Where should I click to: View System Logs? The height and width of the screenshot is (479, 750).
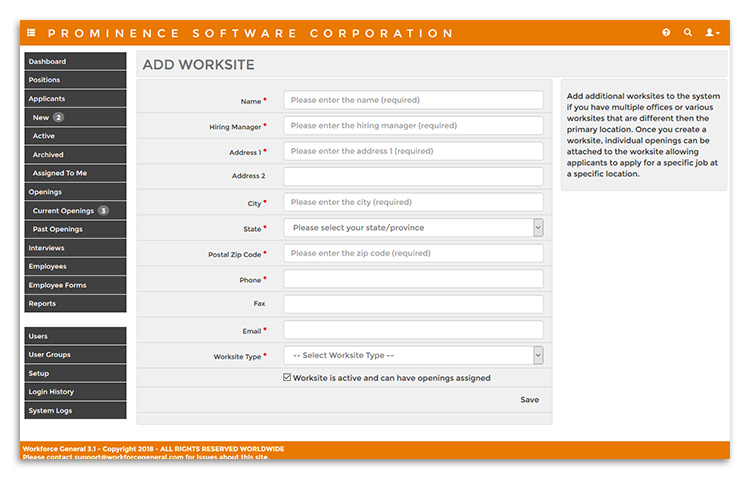(76, 411)
